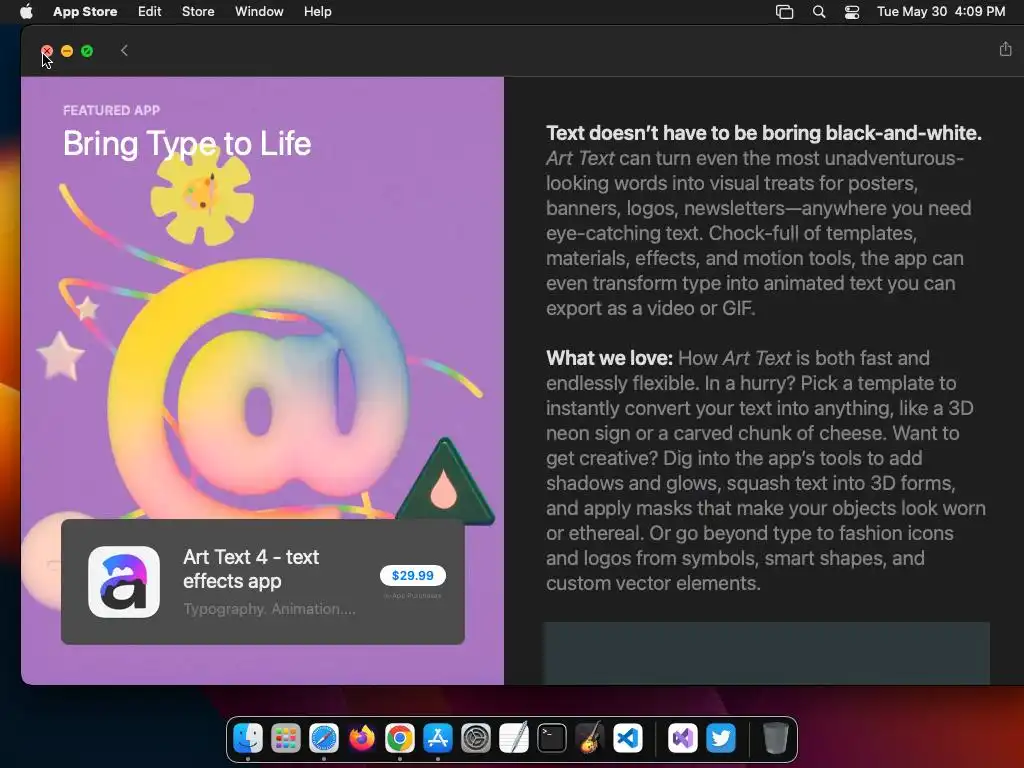1024x768 pixels.
Task: Buy Art Text 4 for $29.99
Action: (x=413, y=575)
